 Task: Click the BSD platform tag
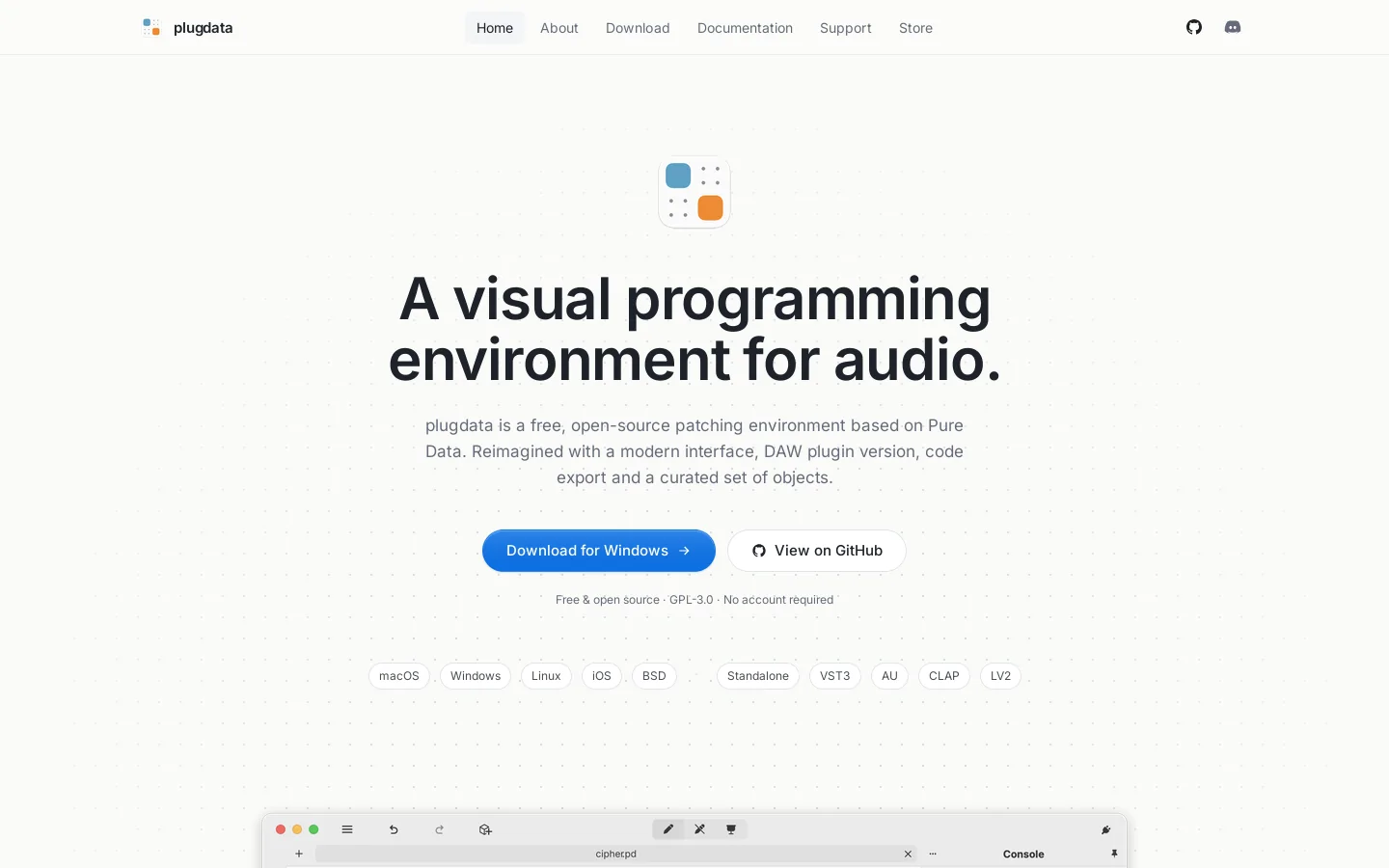[654, 676]
